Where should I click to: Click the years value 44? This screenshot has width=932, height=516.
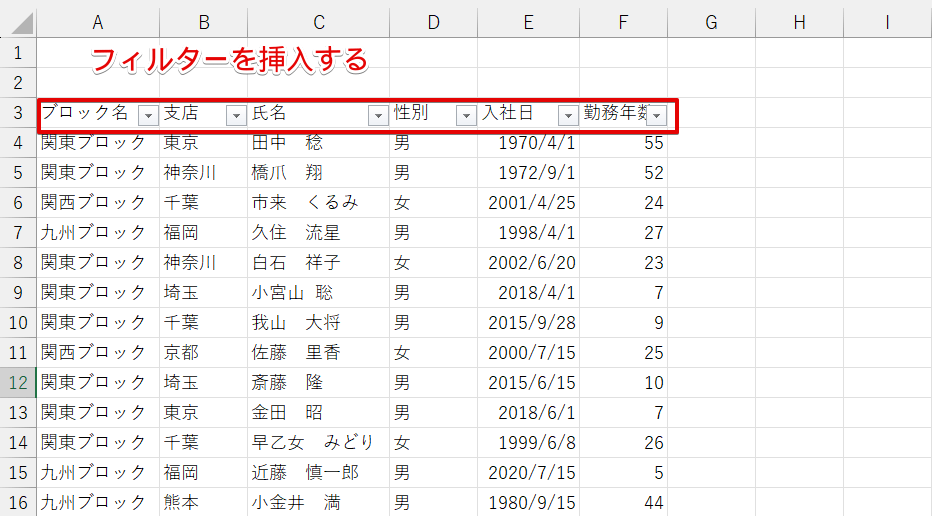coord(624,502)
